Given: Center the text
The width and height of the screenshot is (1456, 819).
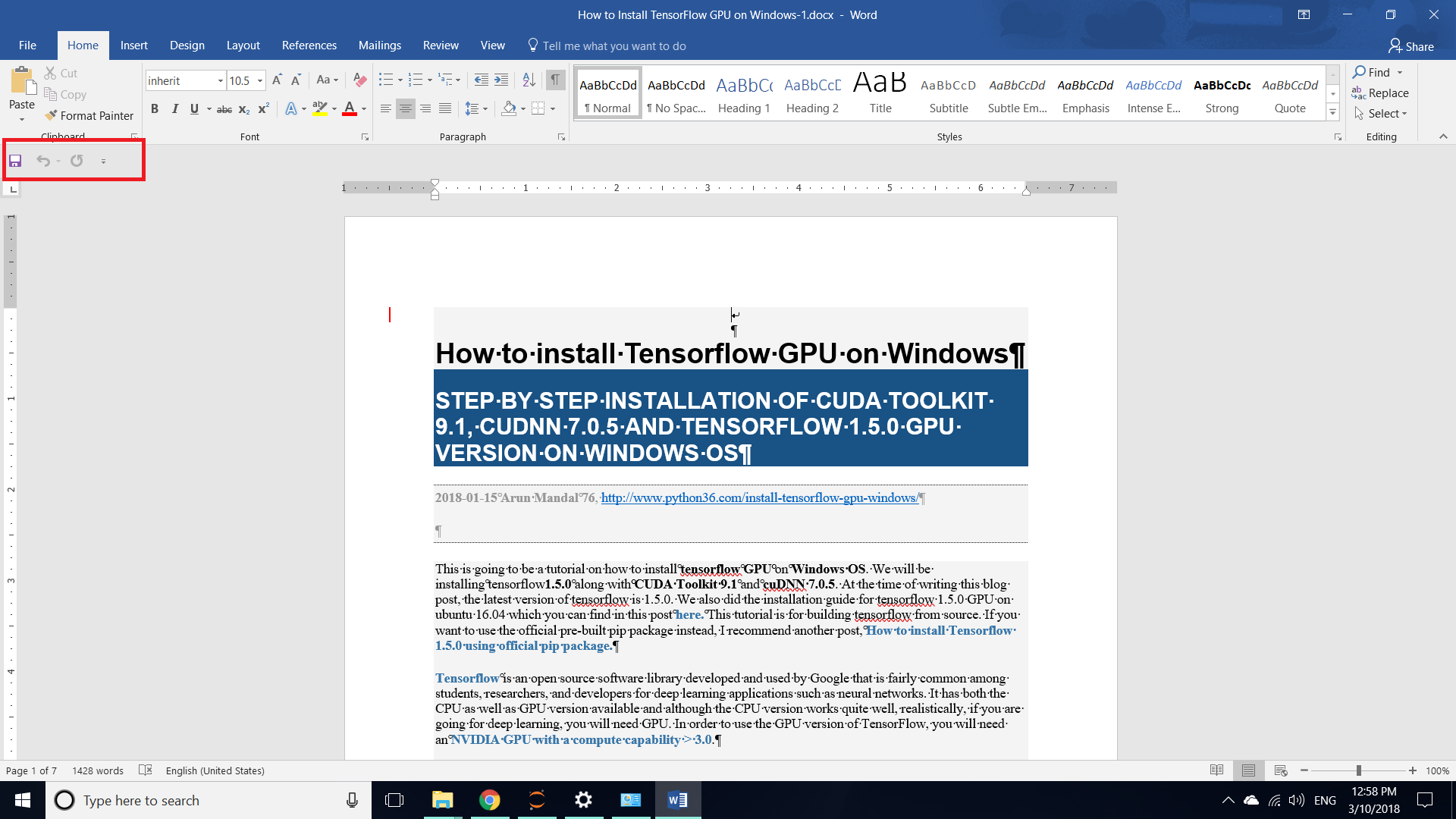Looking at the screenshot, I should tap(406, 109).
